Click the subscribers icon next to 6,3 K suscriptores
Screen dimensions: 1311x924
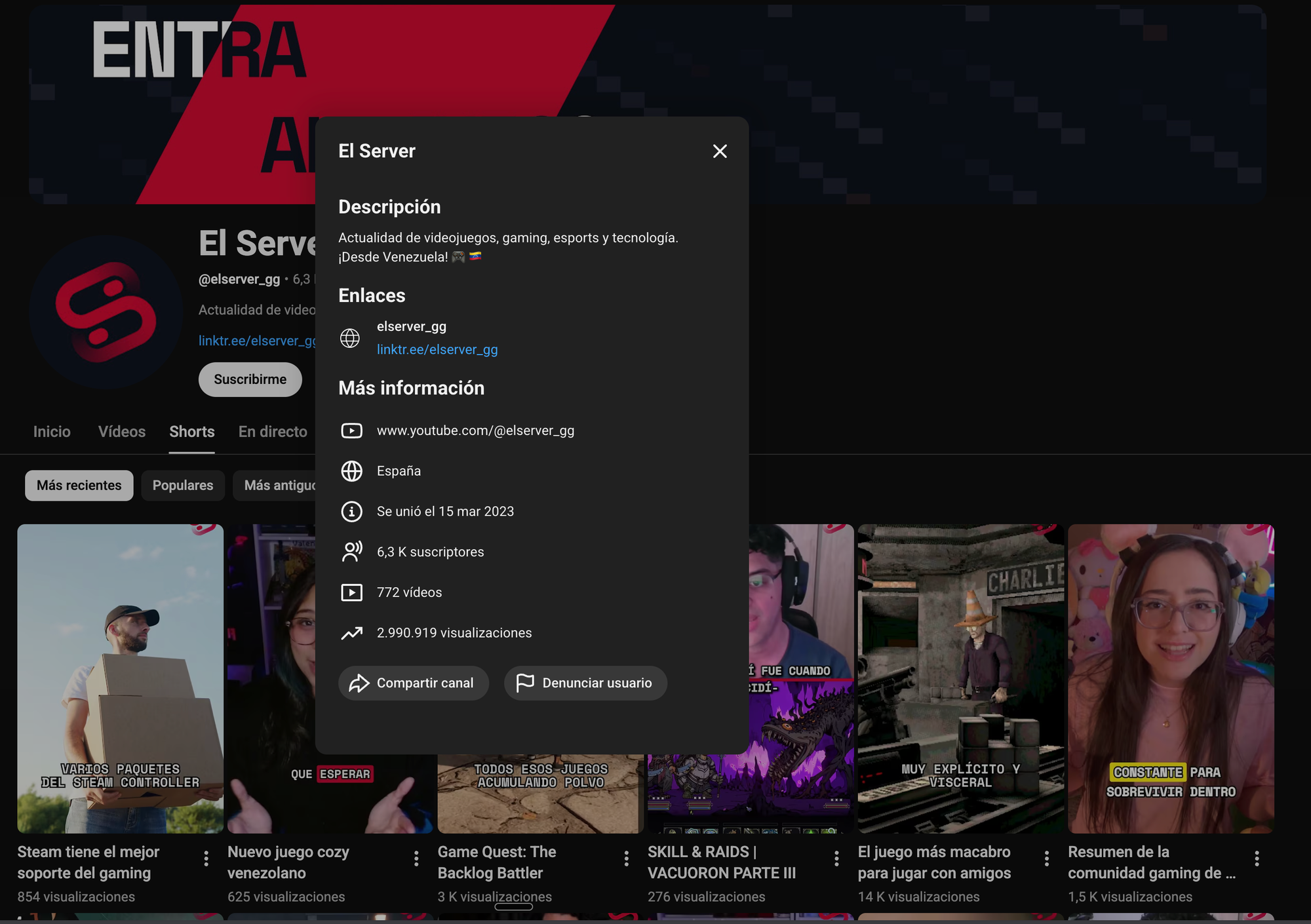coord(351,552)
